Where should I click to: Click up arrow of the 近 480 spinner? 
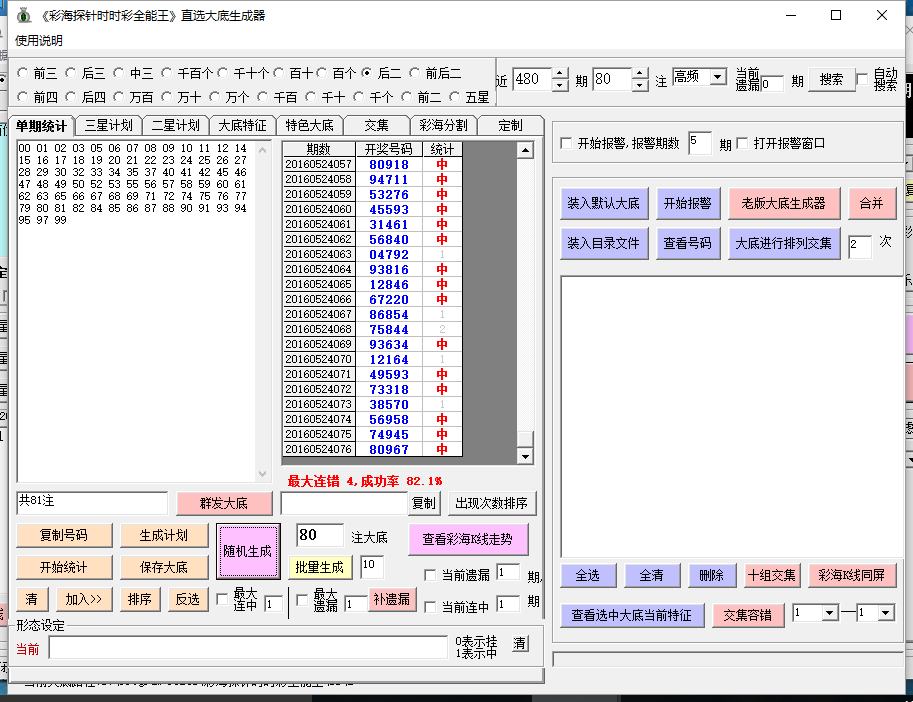click(x=561, y=74)
